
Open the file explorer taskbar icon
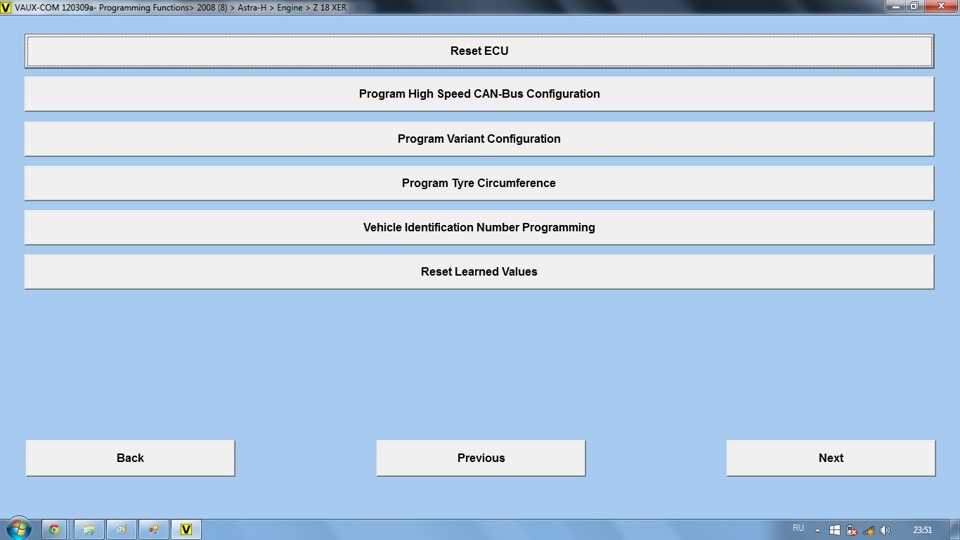(x=88, y=529)
